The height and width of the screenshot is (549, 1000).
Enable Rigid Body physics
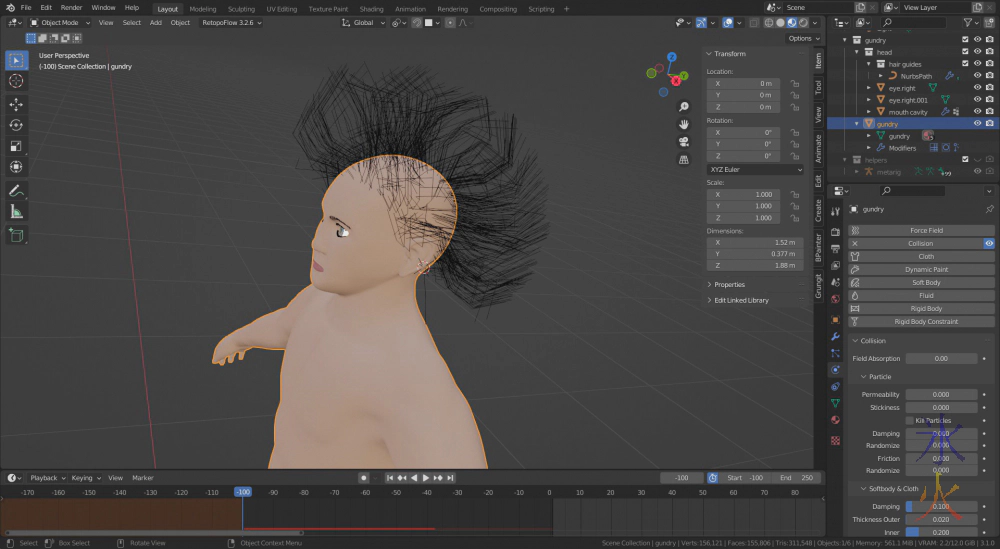click(x=921, y=309)
